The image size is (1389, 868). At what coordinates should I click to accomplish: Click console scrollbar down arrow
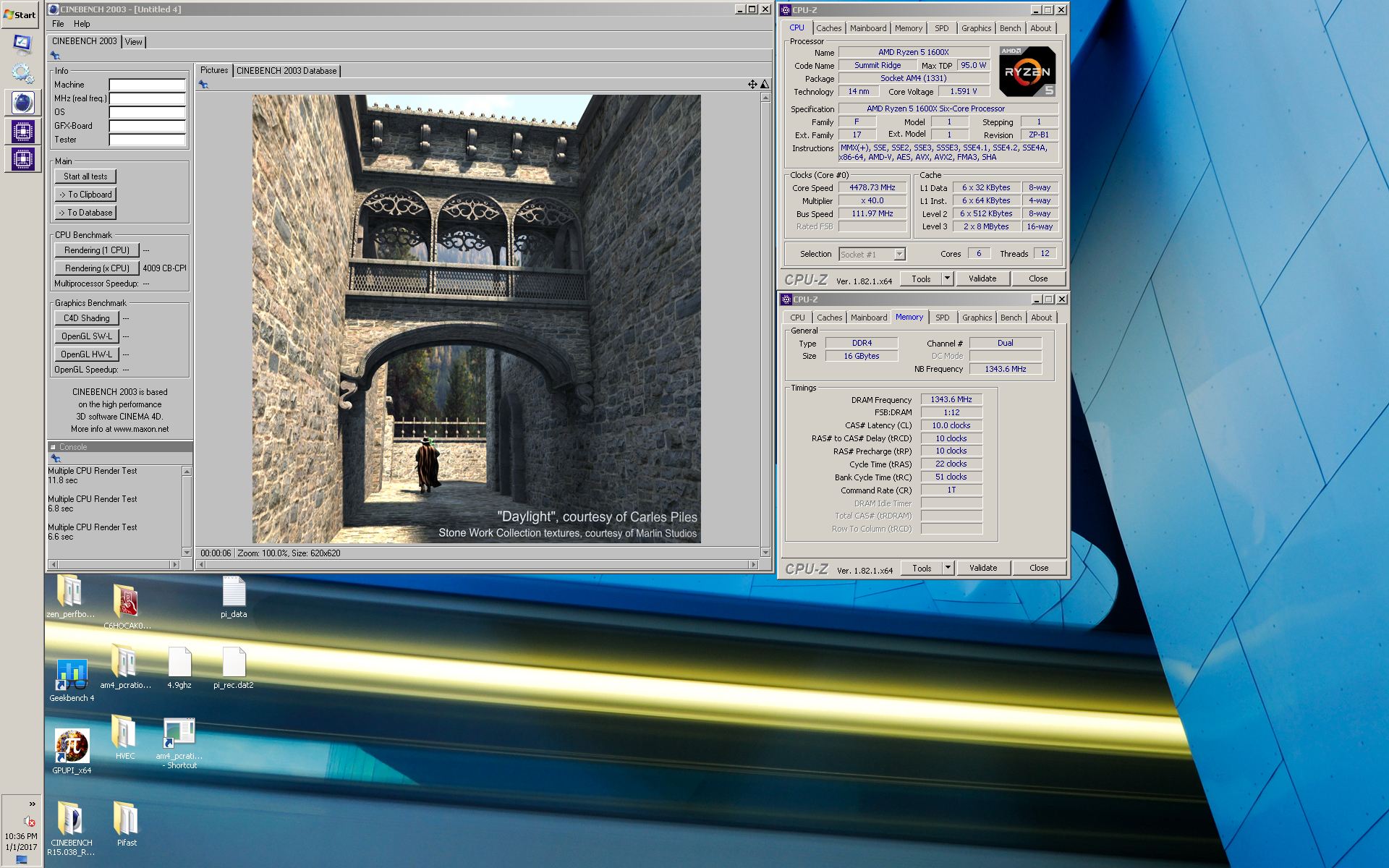pyautogui.click(x=187, y=552)
